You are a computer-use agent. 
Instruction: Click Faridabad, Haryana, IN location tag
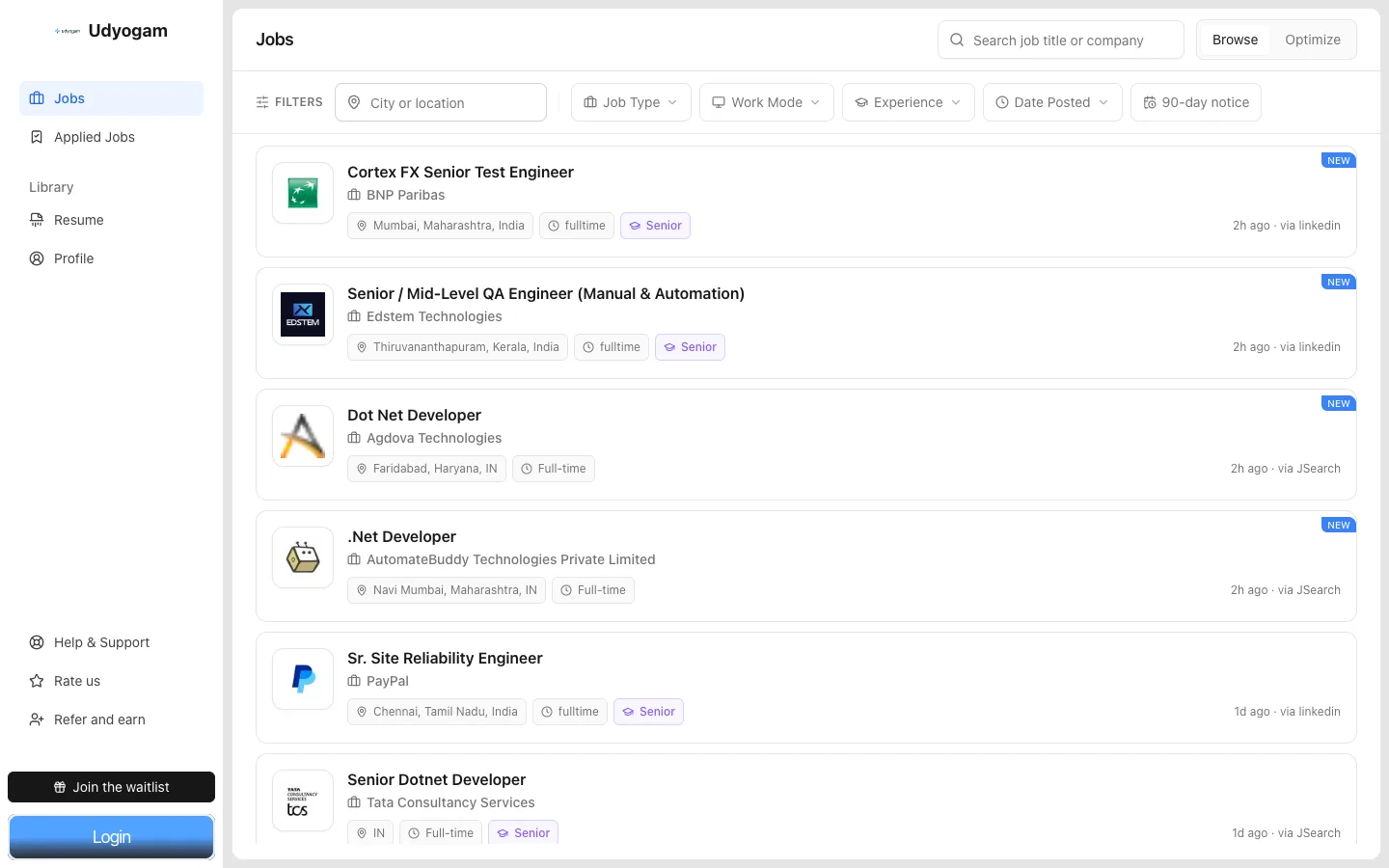[x=426, y=469]
